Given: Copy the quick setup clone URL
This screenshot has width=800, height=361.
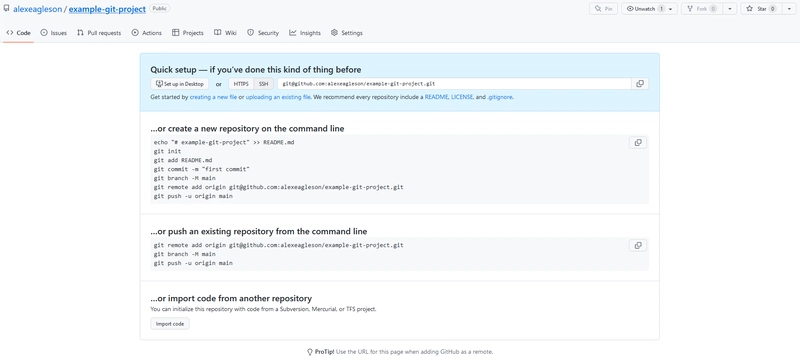Looking at the screenshot, I should click(640, 84).
